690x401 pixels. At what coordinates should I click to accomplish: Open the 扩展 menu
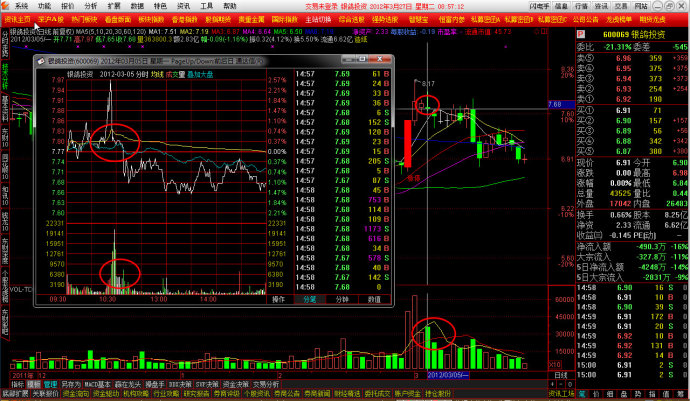pyautogui.click(x=114, y=6)
